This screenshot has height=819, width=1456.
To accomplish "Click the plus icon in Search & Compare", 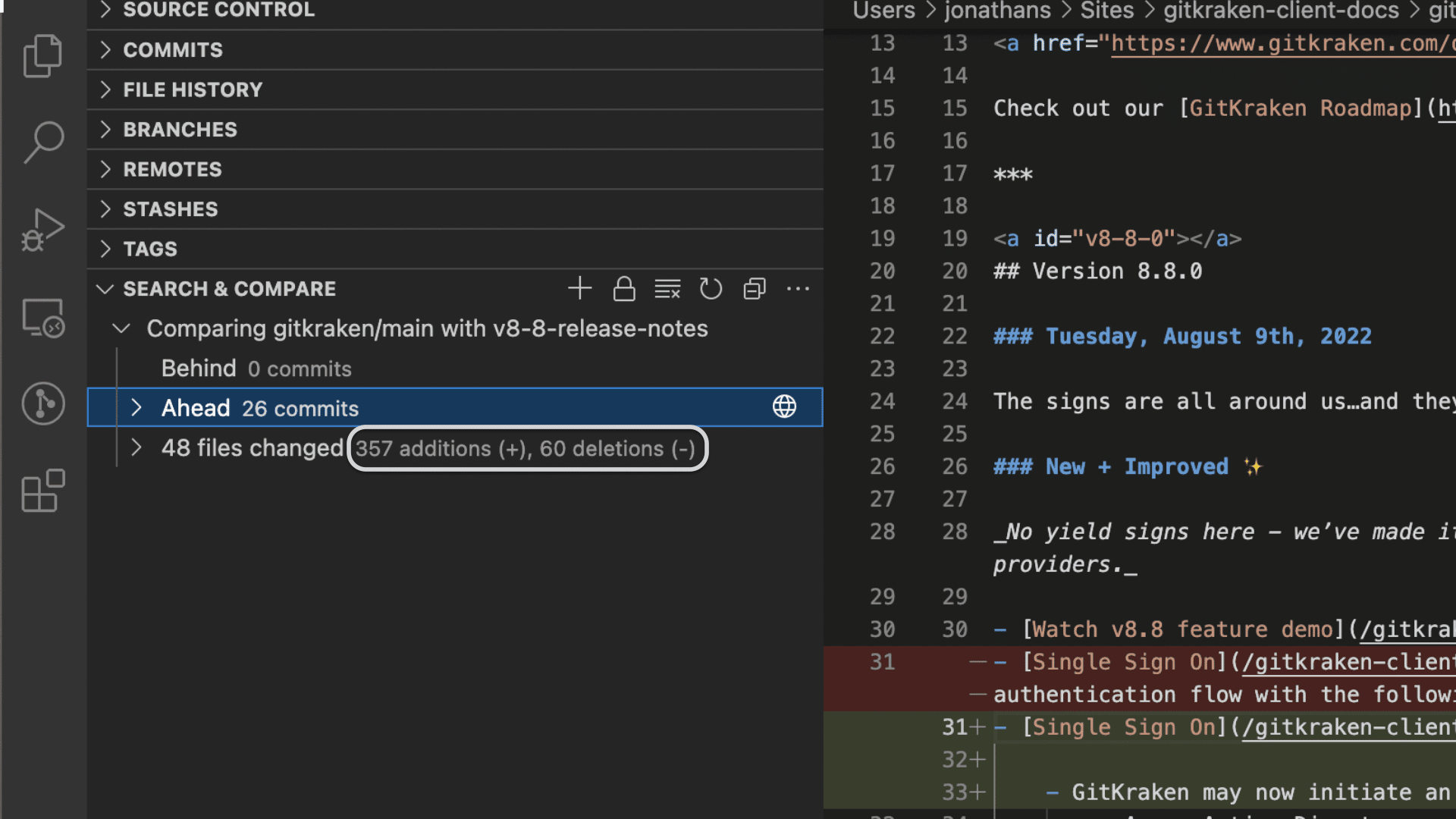I will coord(579,289).
